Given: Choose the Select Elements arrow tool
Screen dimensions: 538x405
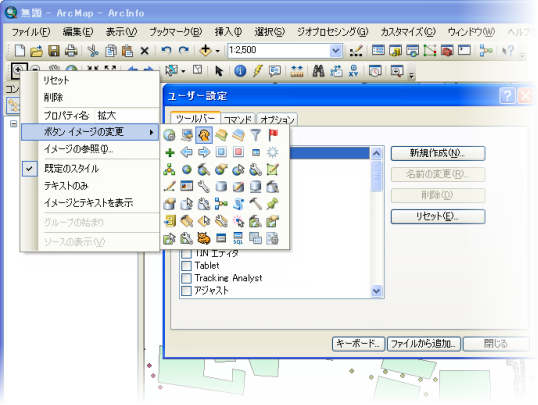Looking at the screenshot, I should coord(219,71).
